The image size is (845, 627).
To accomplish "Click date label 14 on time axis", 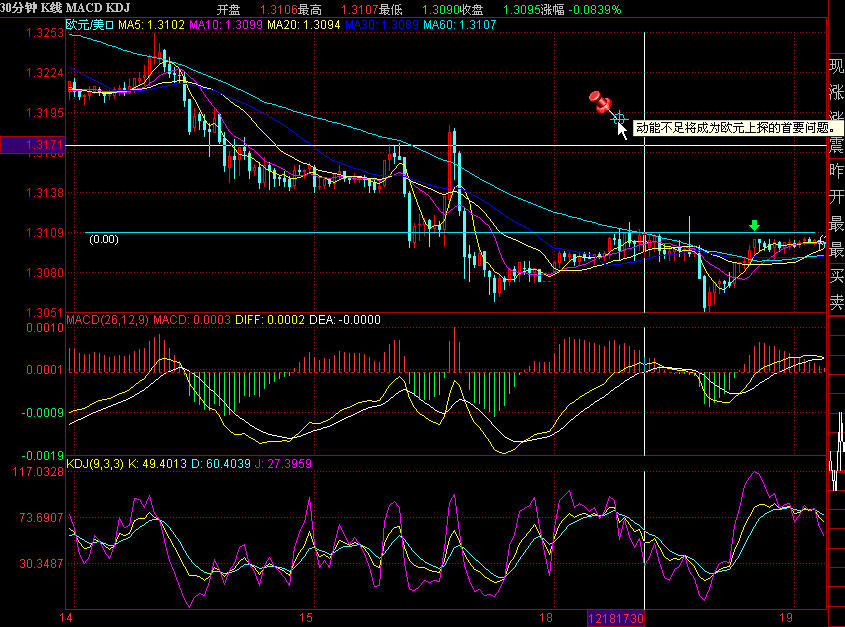I will (x=66, y=618).
